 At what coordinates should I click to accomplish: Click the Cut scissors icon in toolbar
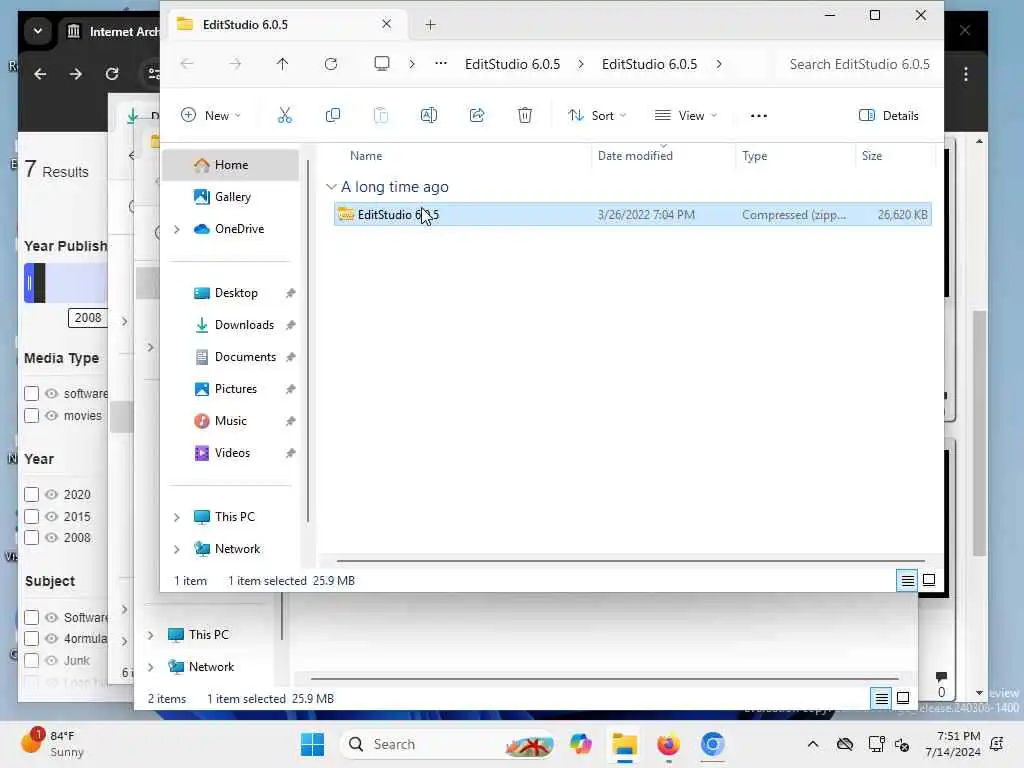click(x=285, y=116)
